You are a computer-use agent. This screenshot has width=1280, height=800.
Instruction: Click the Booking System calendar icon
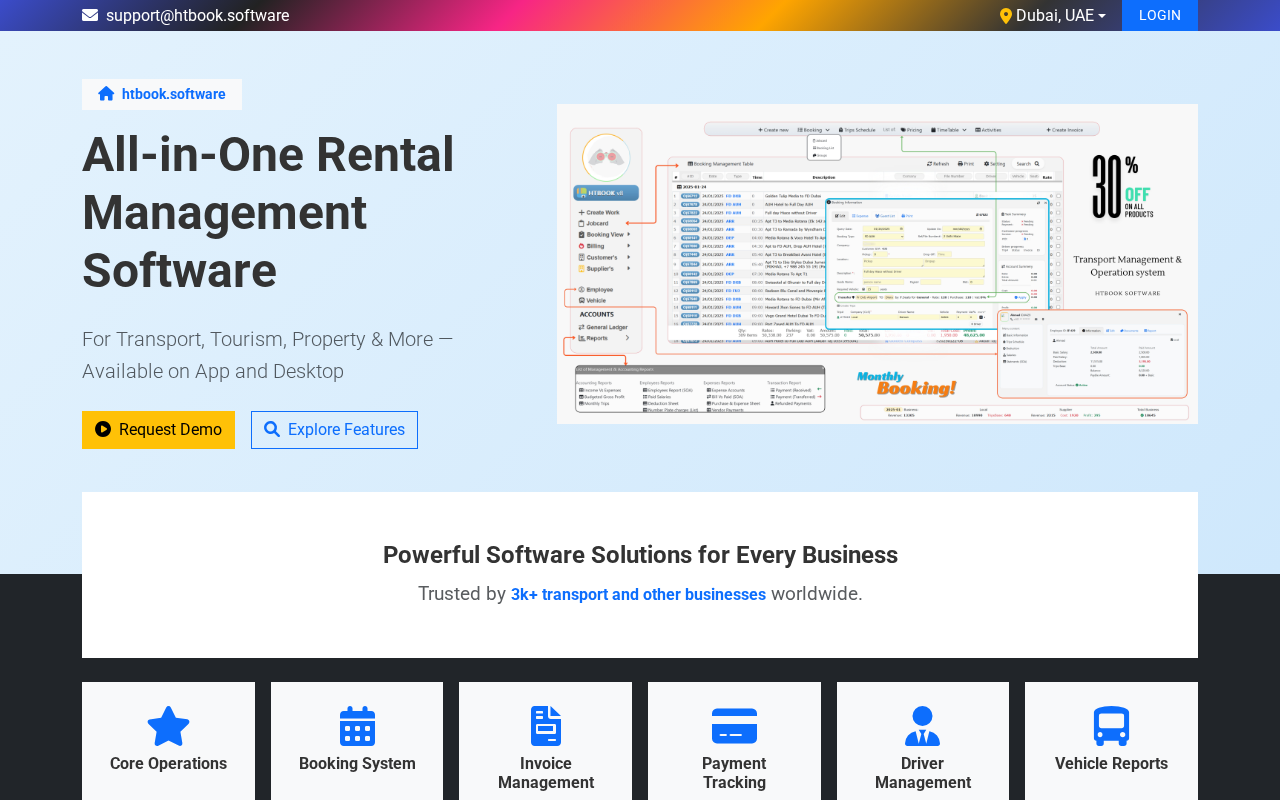[x=357, y=726]
